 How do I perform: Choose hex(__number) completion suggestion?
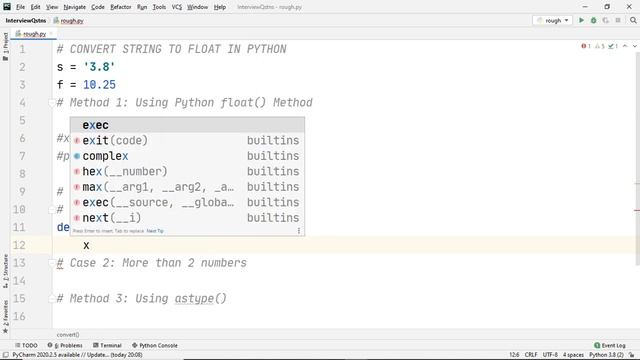coord(187,171)
